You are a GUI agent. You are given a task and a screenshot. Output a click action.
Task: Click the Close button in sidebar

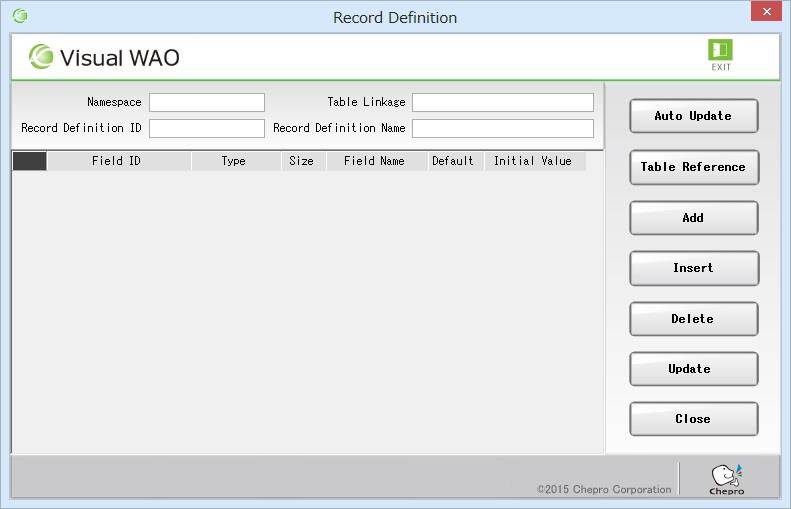[x=693, y=419]
